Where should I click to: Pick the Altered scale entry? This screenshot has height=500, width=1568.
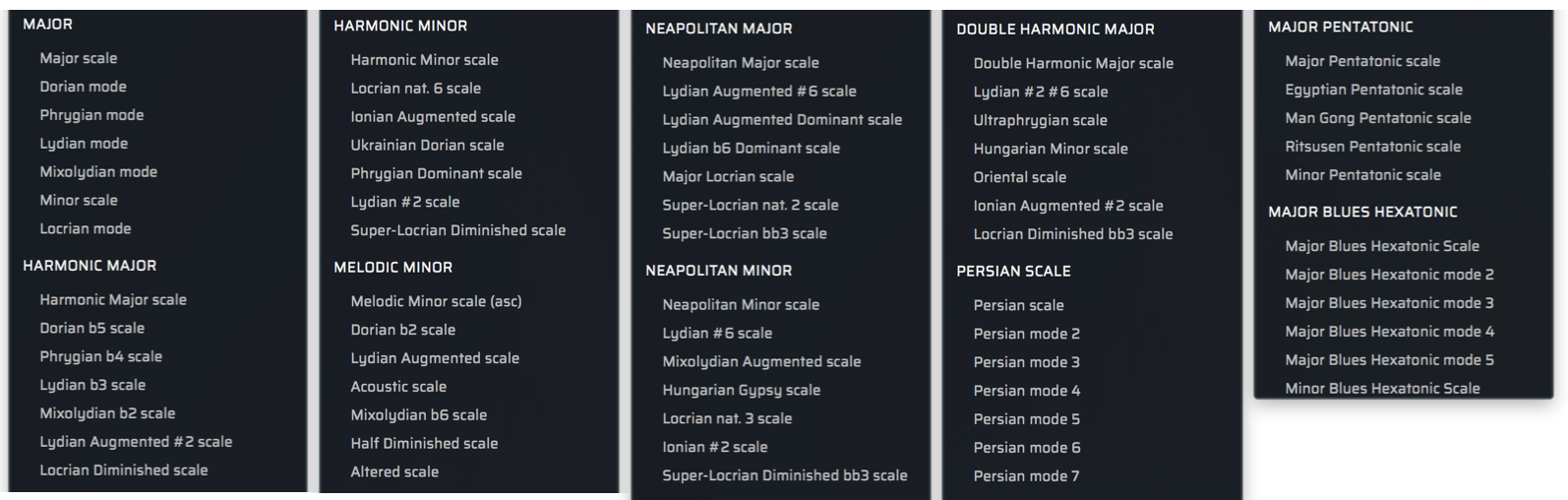click(394, 471)
